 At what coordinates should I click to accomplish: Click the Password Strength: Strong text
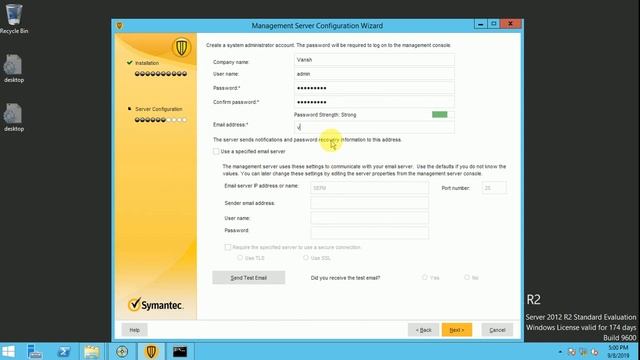325,115
